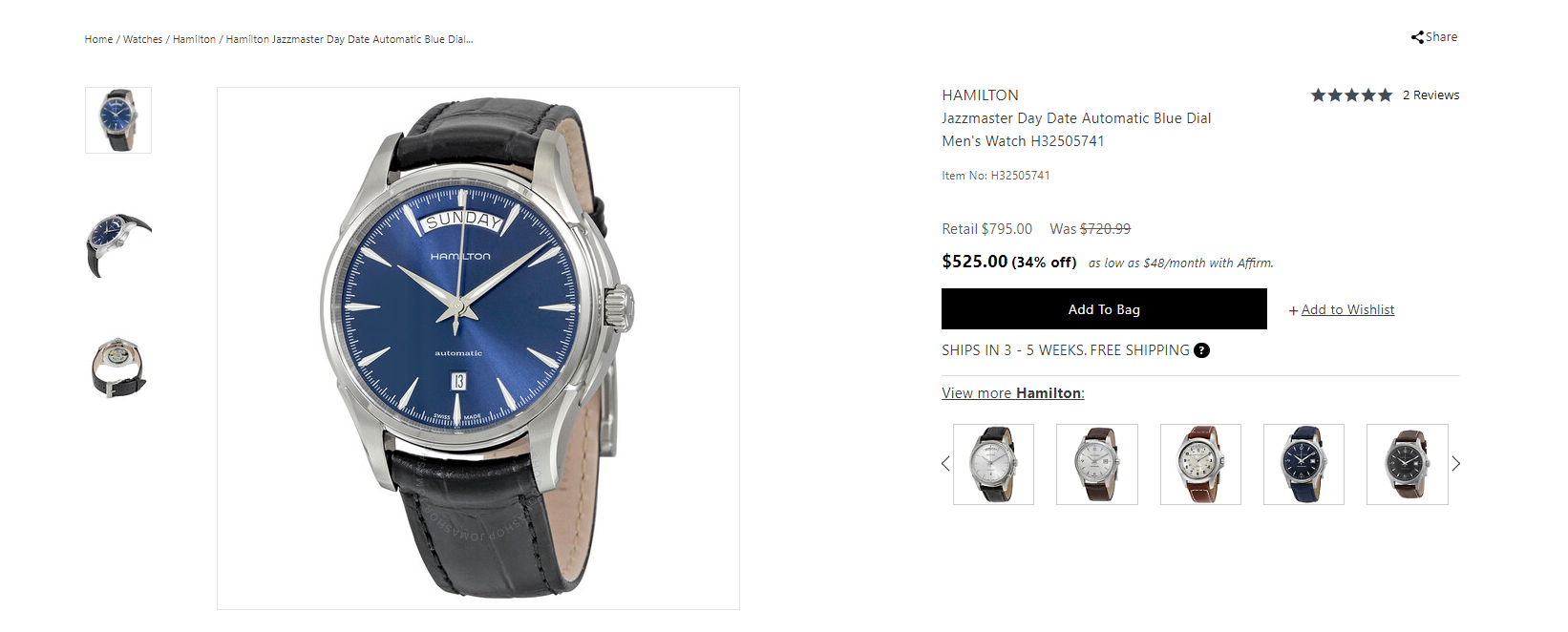Viewport: 1568px width, 632px height.
Task: Select the front-view blue dial thumbnail
Action: [x=118, y=120]
